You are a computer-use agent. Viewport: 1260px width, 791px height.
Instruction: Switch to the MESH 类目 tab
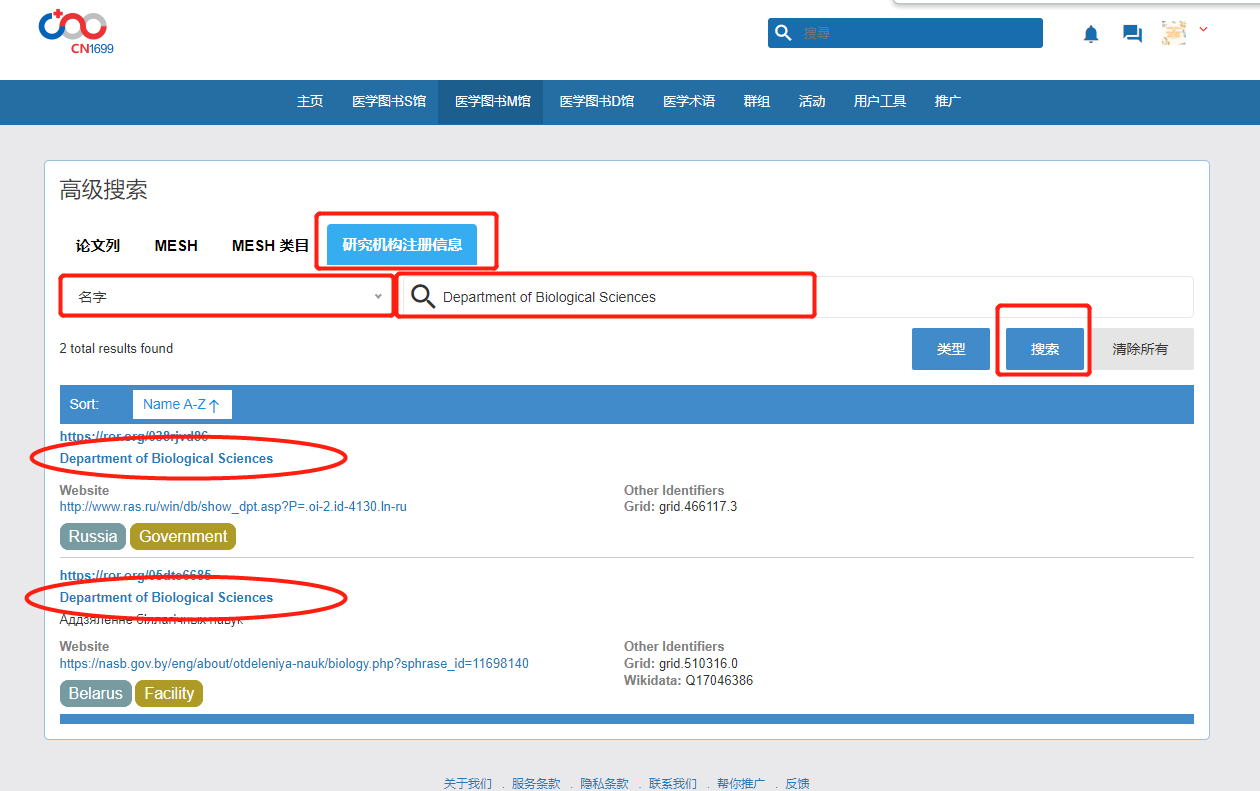270,245
